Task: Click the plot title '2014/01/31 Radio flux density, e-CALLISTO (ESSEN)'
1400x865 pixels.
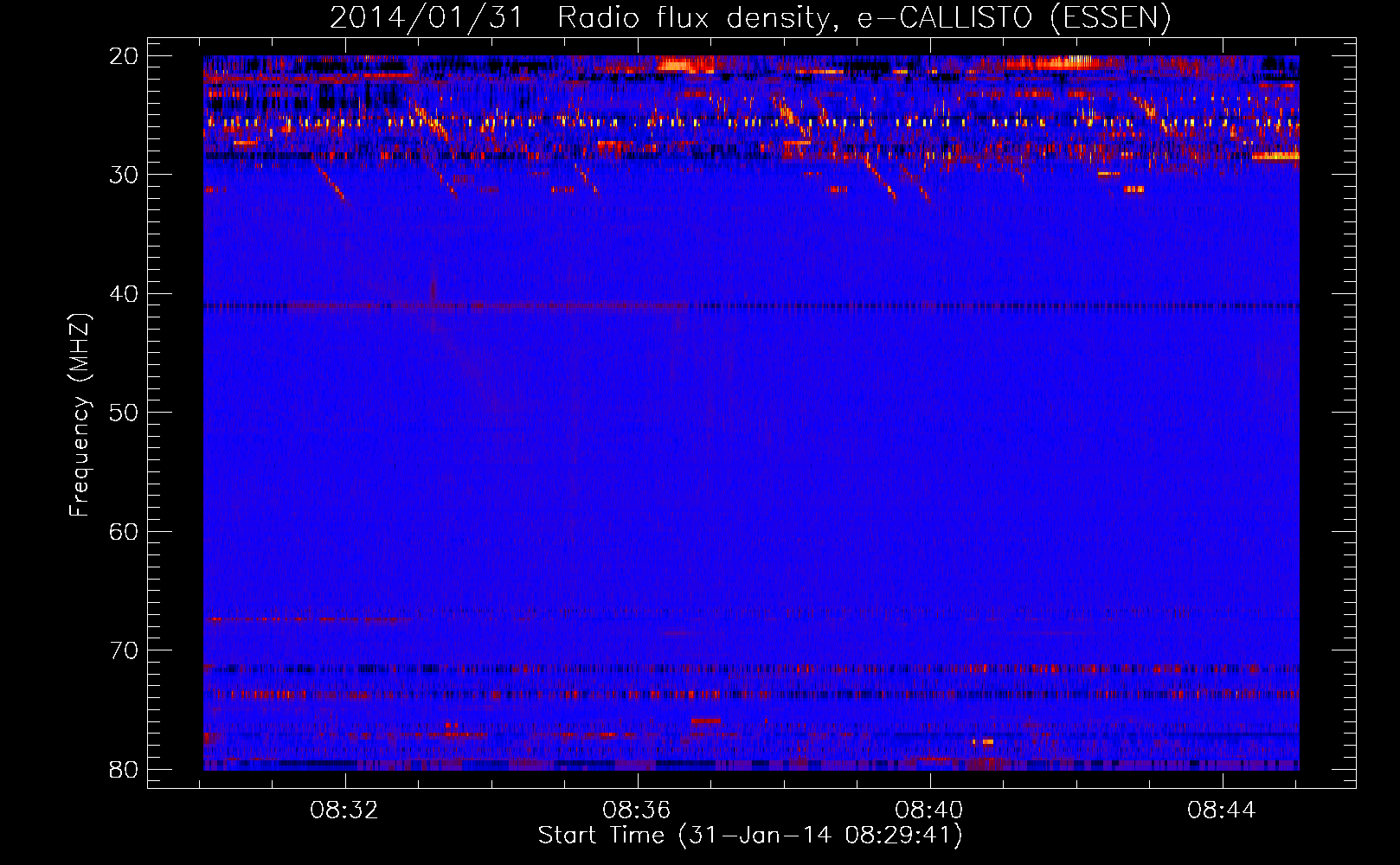Action: pos(750,18)
